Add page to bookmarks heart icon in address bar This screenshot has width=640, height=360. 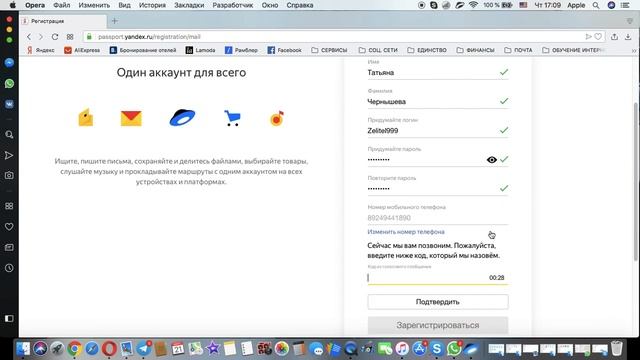tap(598, 37)
